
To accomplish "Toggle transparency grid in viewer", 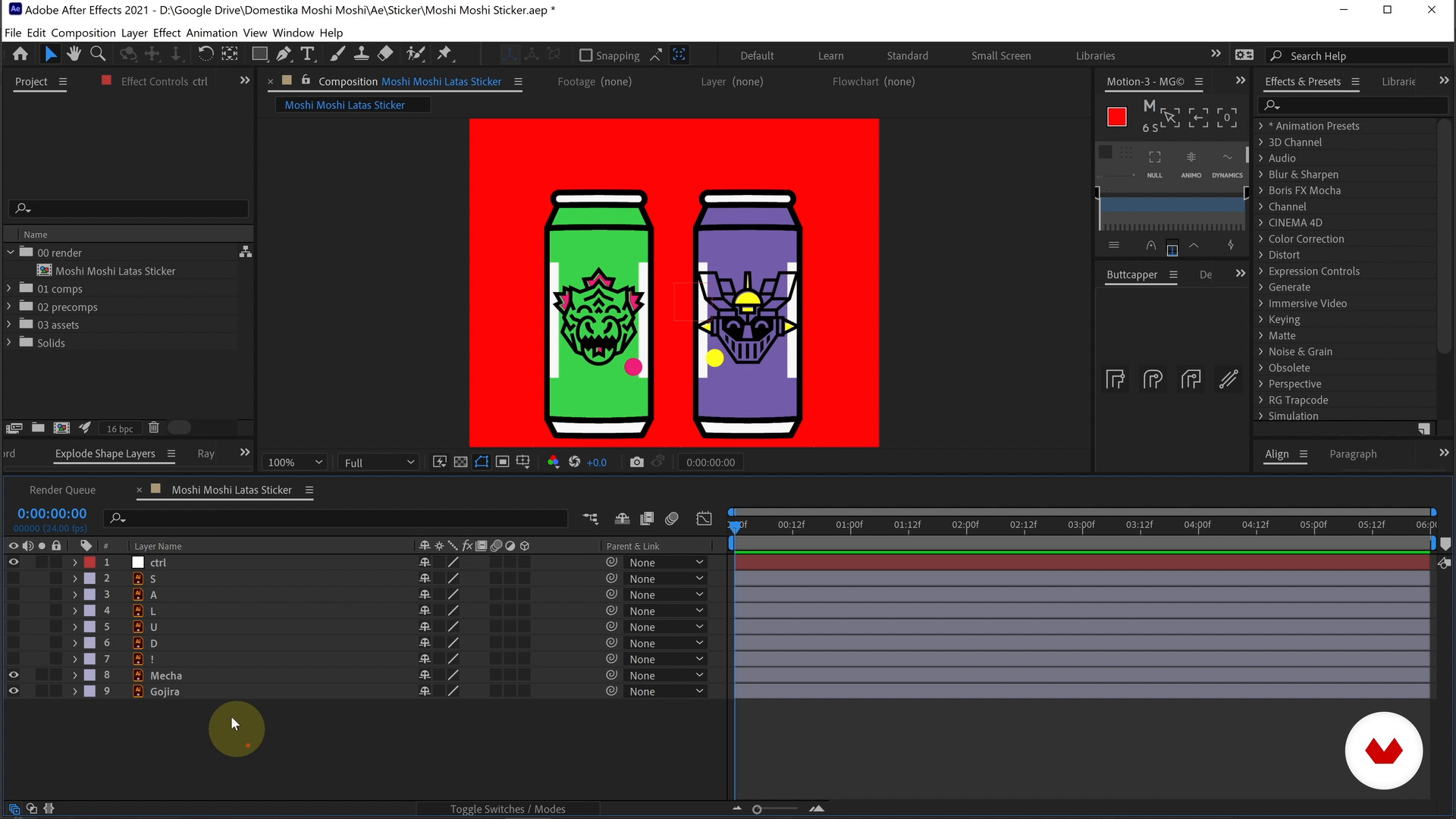I will 460,462.
